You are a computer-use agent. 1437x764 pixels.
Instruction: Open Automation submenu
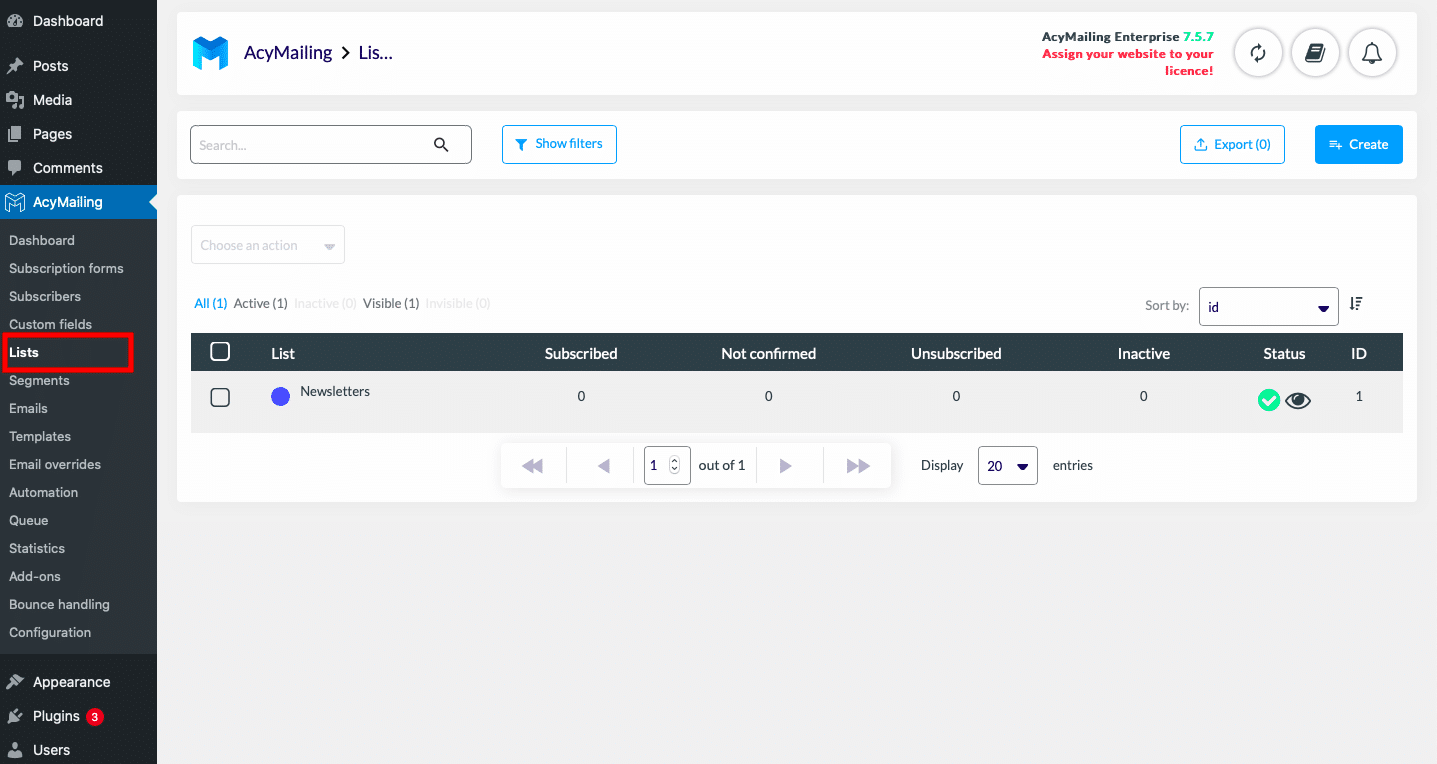click(43, 492)
